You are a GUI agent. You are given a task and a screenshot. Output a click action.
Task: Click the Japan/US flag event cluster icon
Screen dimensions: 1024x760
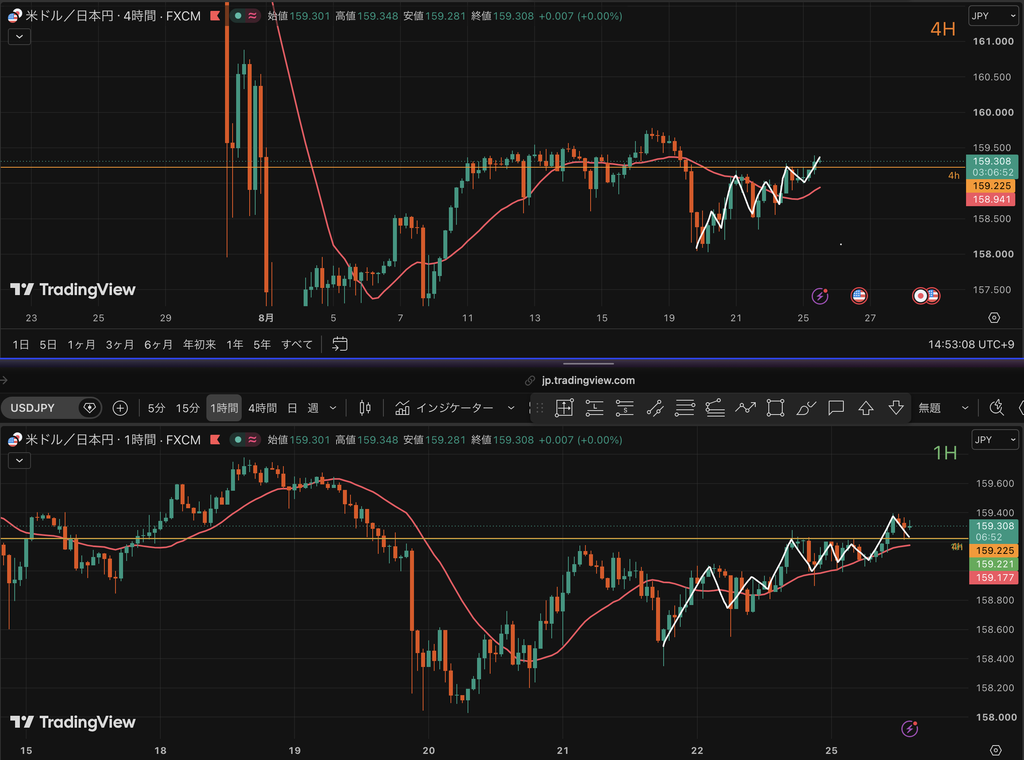[926, 296]
